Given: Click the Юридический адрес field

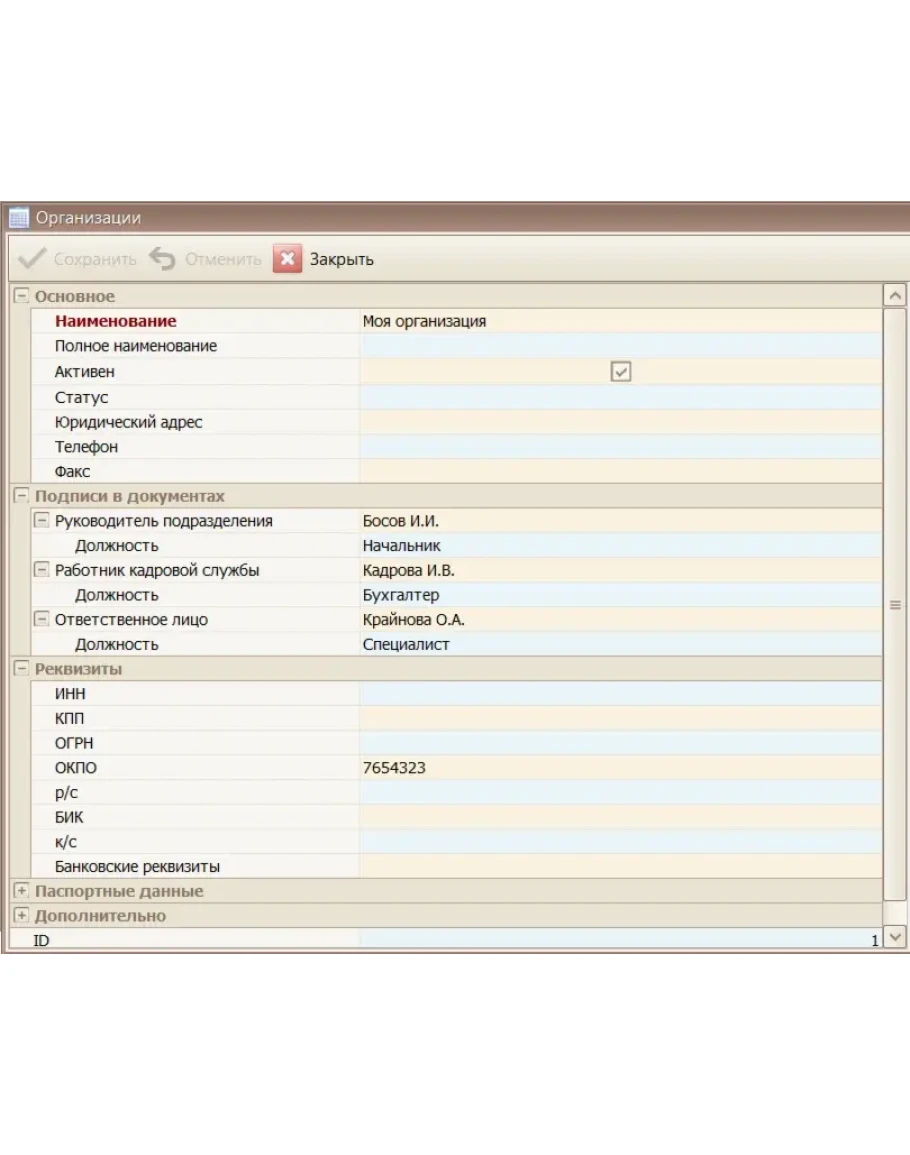Looking at the screenshot, I should [620, 422].
